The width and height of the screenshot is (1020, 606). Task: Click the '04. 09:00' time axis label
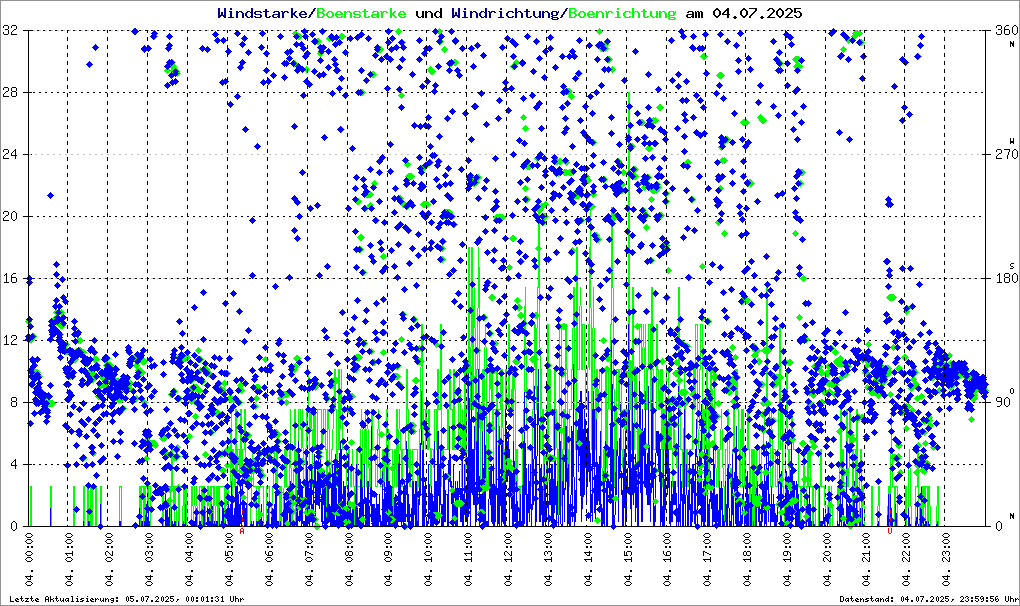tap(388, 559)
